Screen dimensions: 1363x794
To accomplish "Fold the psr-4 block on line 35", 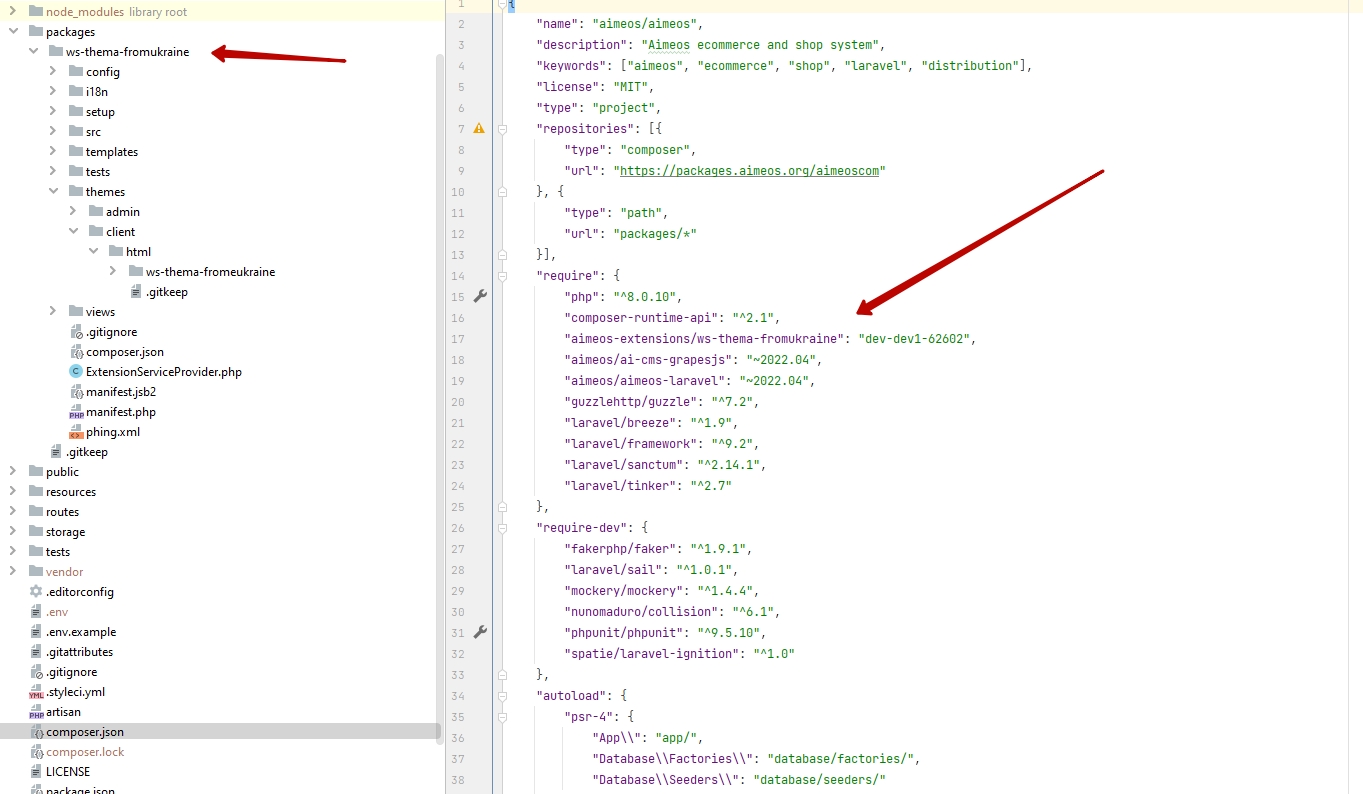I will coord(503,716).
